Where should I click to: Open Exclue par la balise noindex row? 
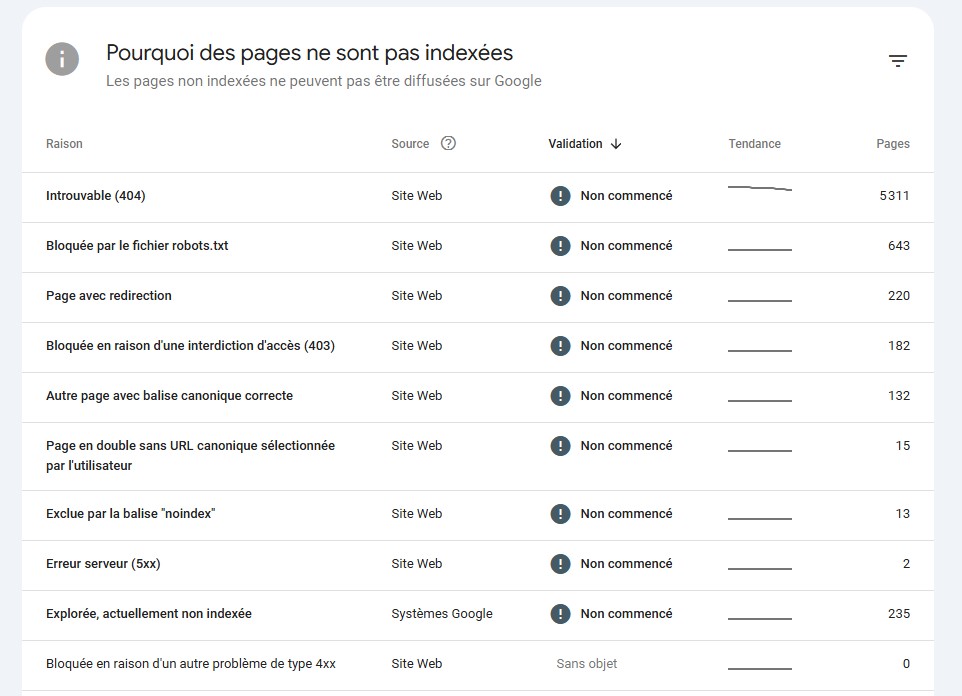click(131, 514)
